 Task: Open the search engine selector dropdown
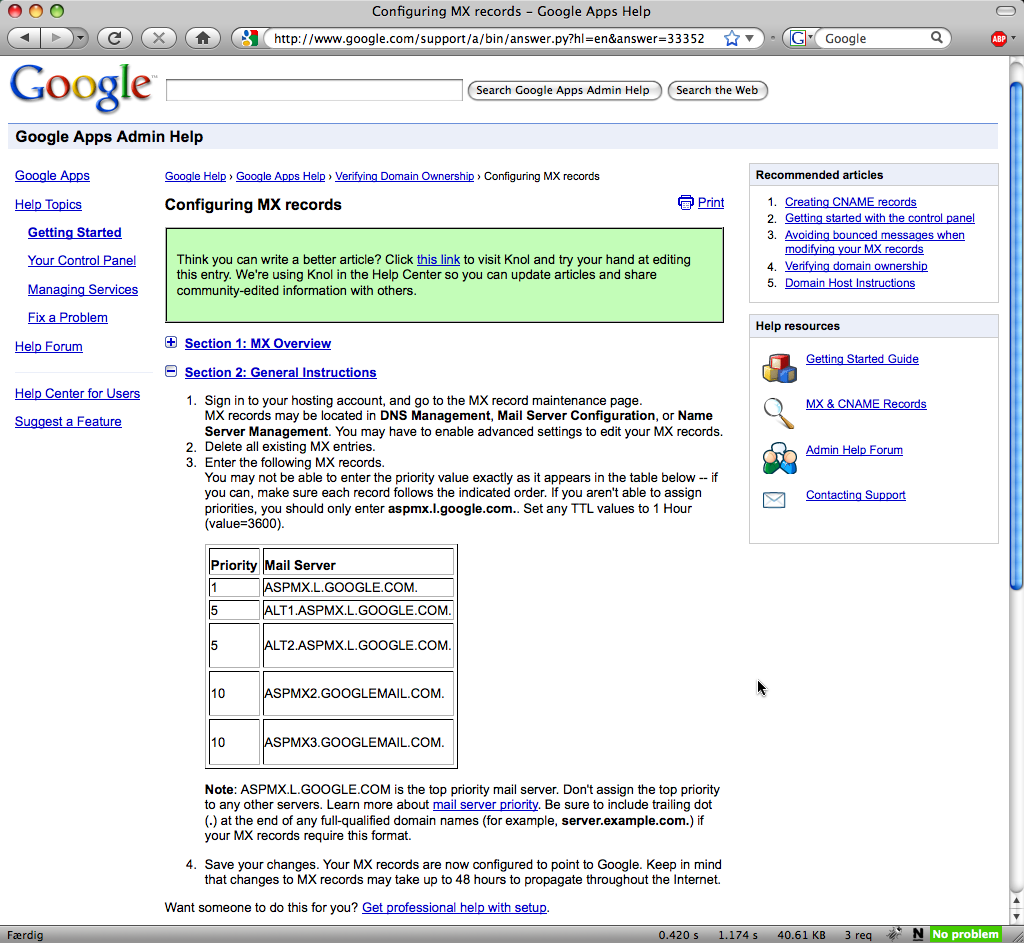(801, 38)
